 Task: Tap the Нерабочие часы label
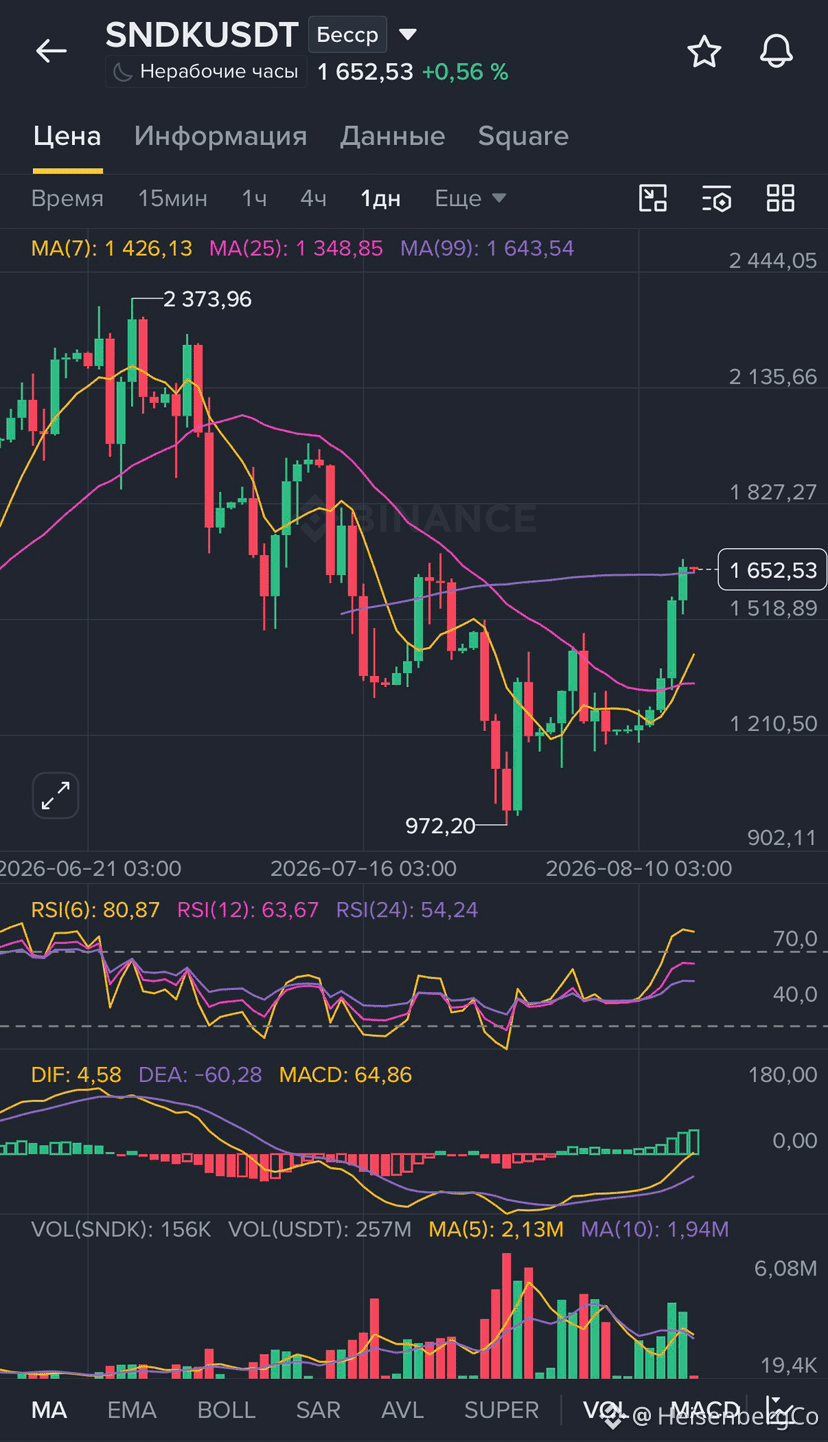[219, 71]
